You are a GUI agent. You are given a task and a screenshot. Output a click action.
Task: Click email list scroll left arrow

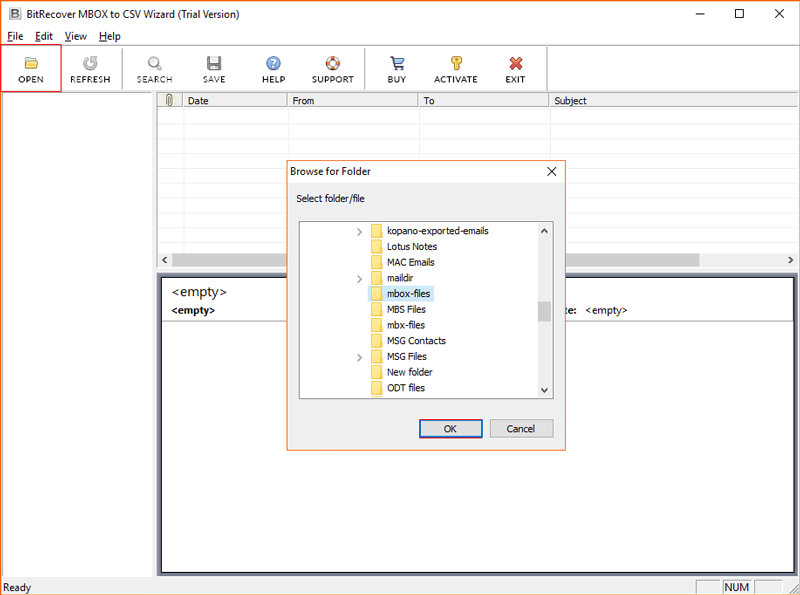pos(164,260)
